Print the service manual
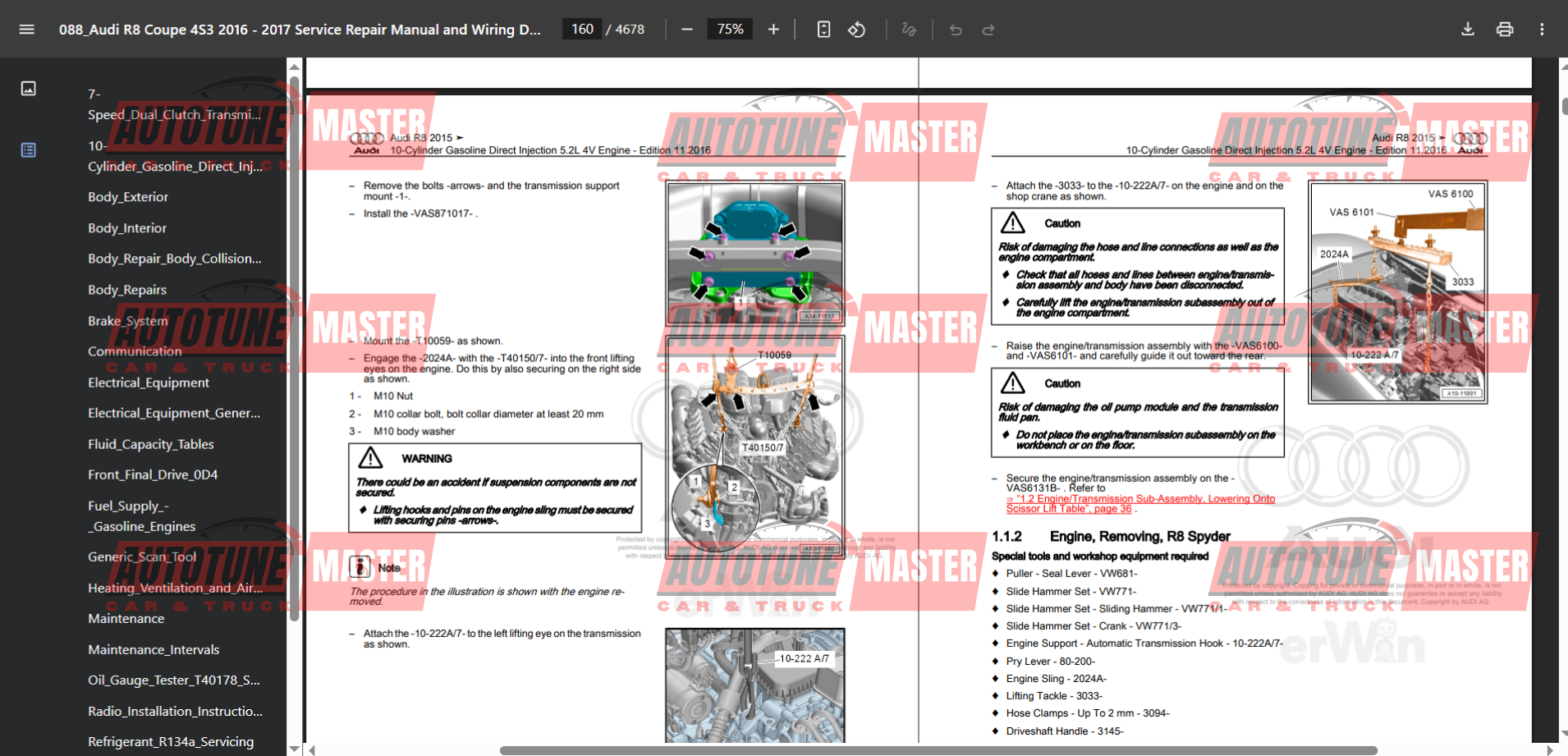Screen dimensions: 1568x756 1505,30
